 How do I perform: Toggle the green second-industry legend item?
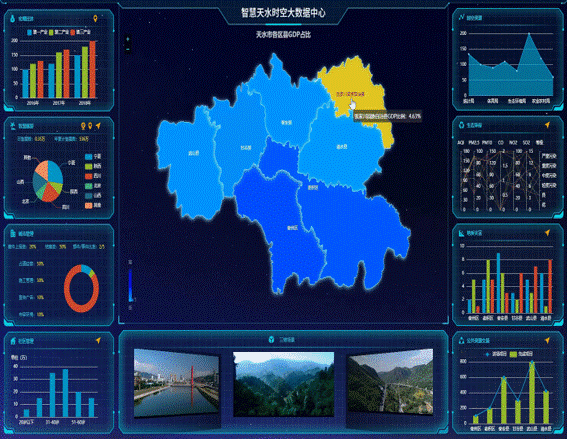(59, 32)
